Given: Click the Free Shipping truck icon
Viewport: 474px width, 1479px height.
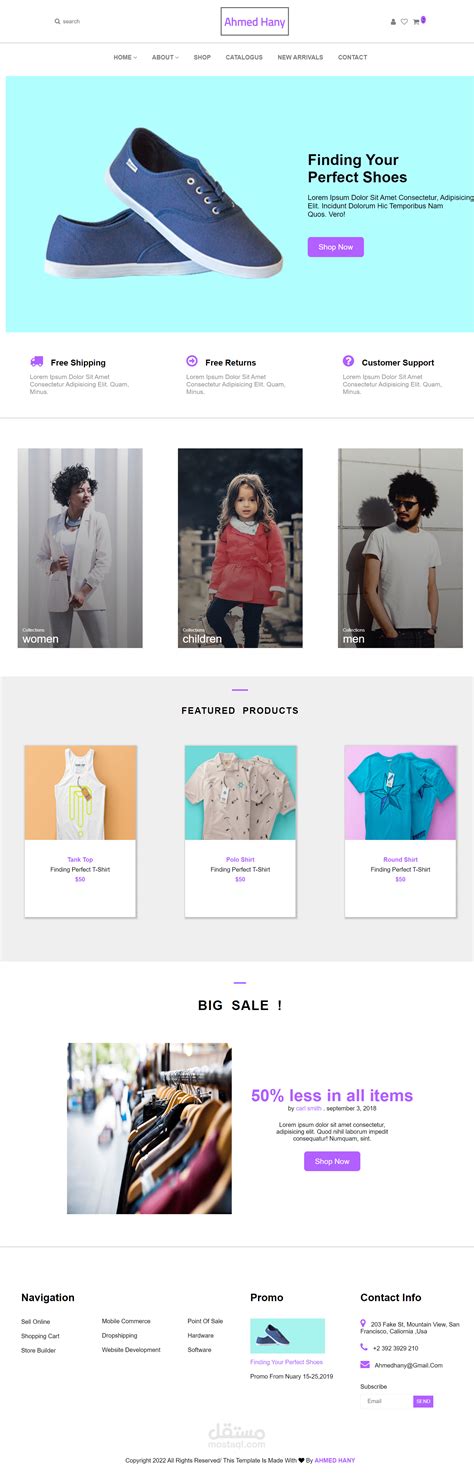Looking at the screenshot, I should point(37,361).
